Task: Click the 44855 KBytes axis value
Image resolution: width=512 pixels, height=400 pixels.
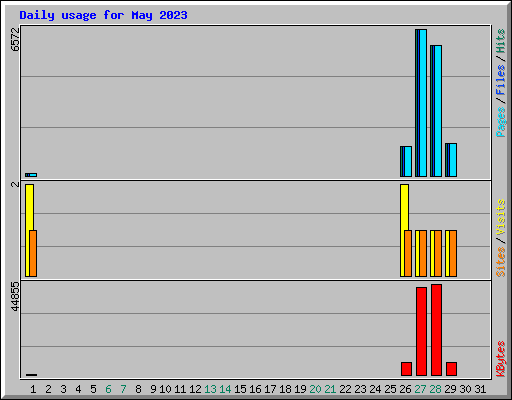Action: [15, 296]
